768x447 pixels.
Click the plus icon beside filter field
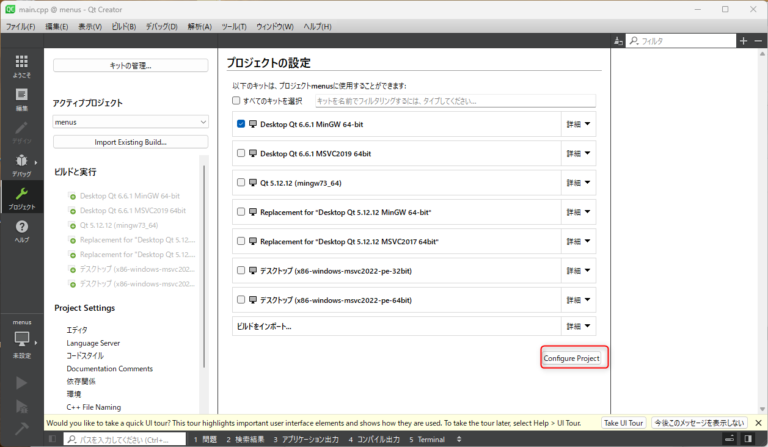(x=742, y=41)
